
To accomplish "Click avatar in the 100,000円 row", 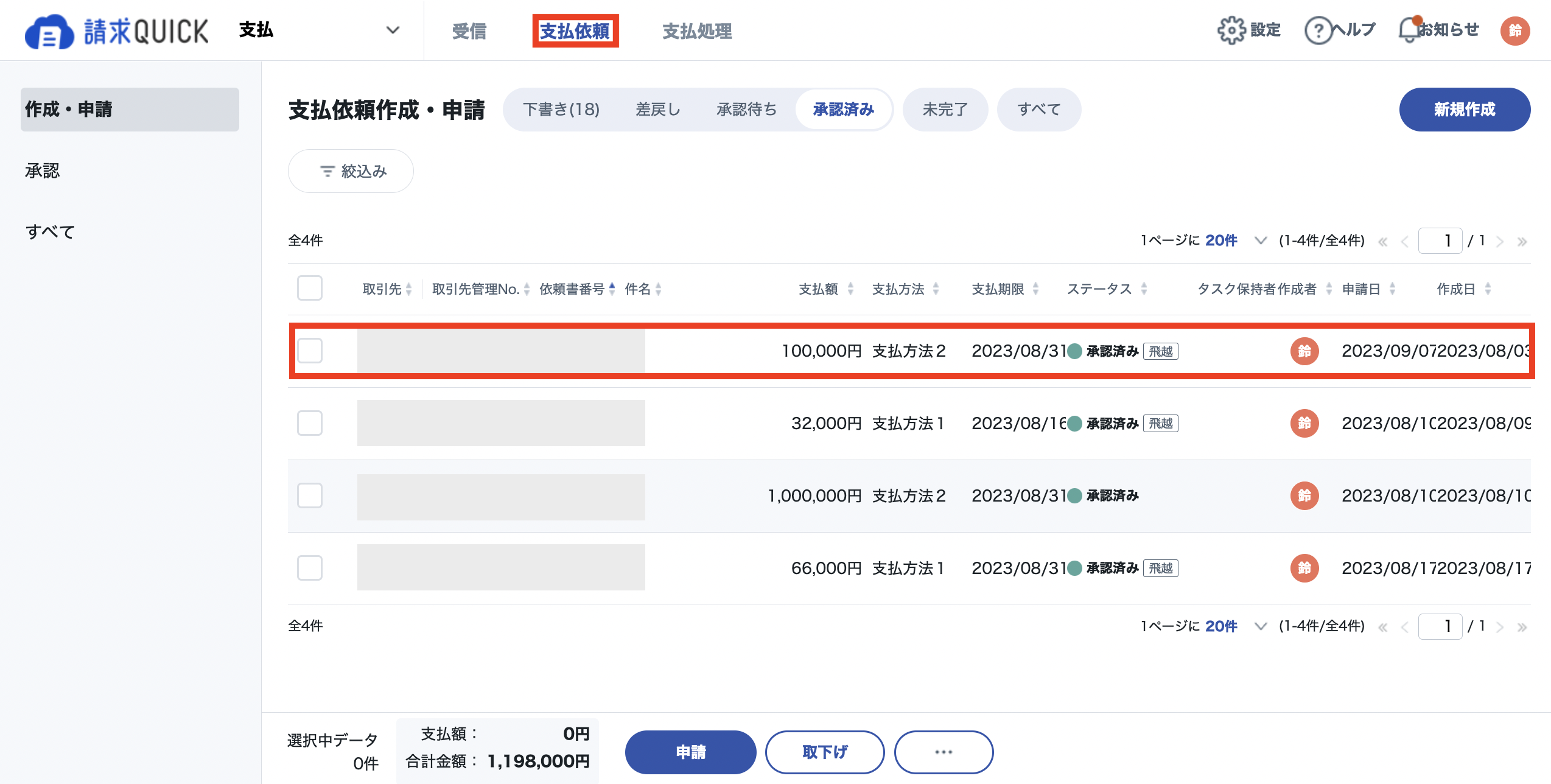I will [x=1304, y=351].
